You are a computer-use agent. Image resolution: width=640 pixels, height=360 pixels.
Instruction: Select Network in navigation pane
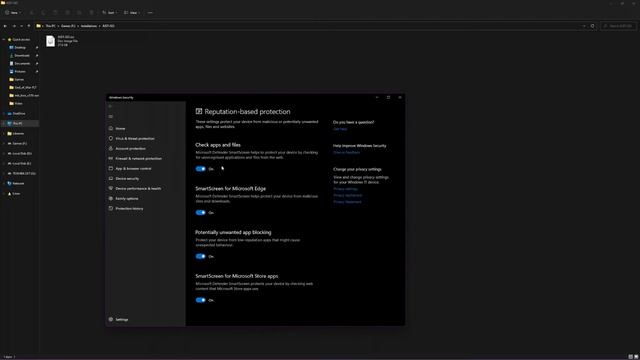[x=18, y=184]
